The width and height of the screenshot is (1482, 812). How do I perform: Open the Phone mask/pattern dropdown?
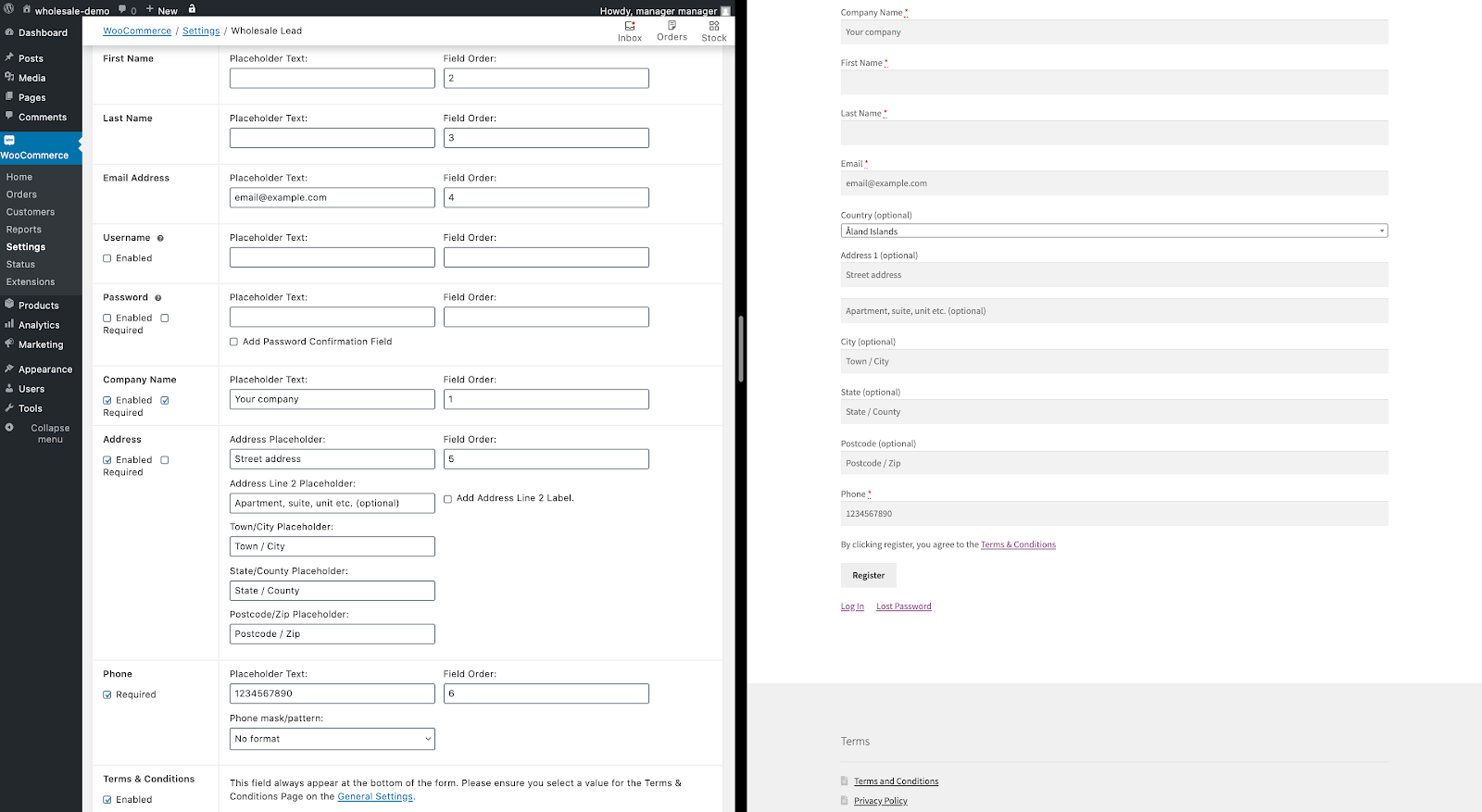pyautogui.click(x=333, y=739)
